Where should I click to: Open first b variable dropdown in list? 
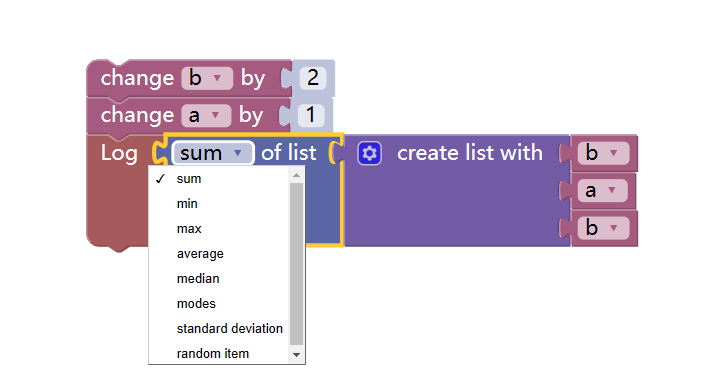click(x=603, y=153)
